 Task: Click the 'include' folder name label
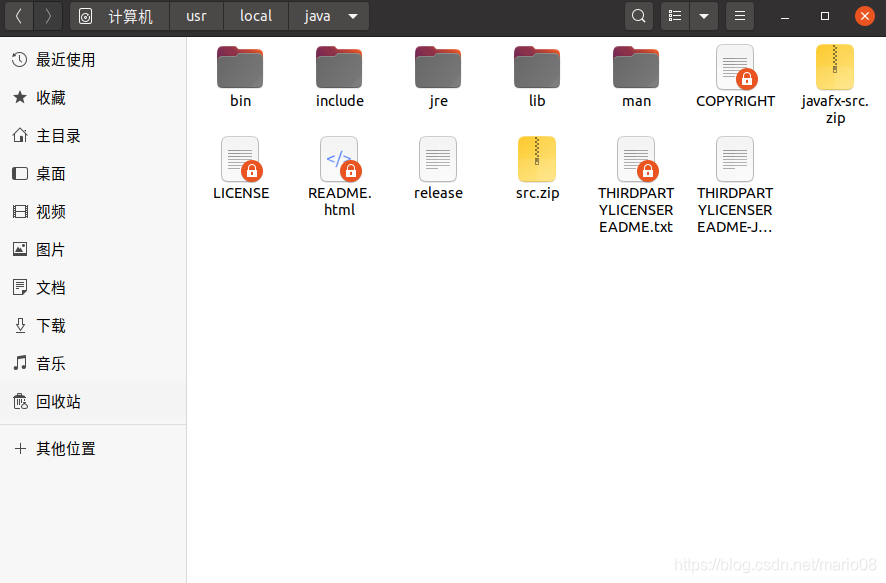coord(340,101)
